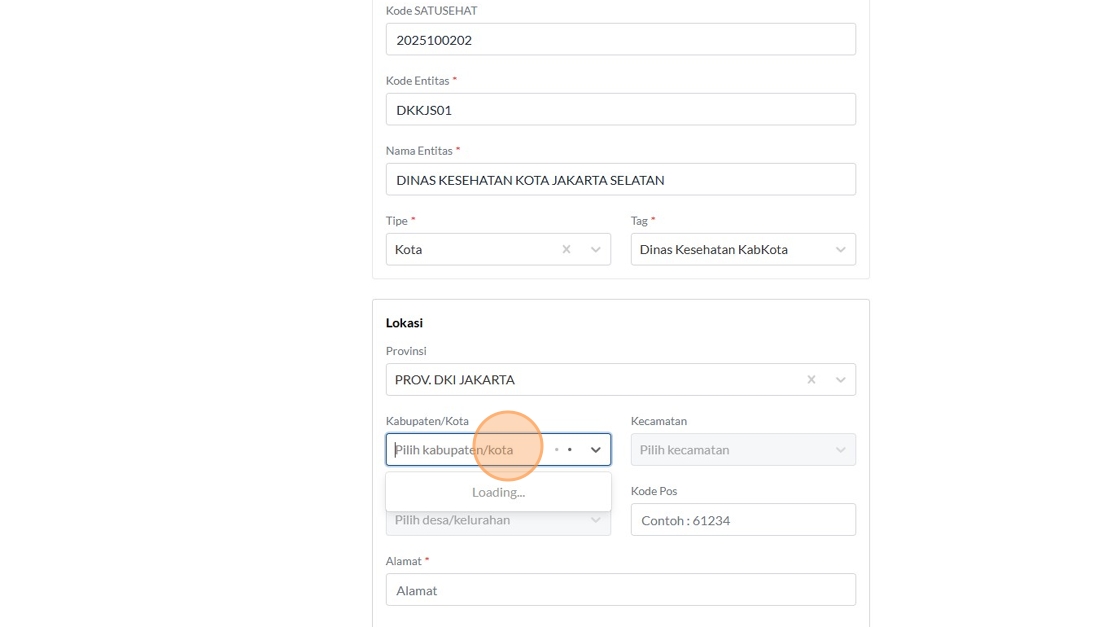Image resolution: width=1120 pixels, height=627 pixels.
Task: Click the Loading... item in dropdown list
Action: (498, 492)
